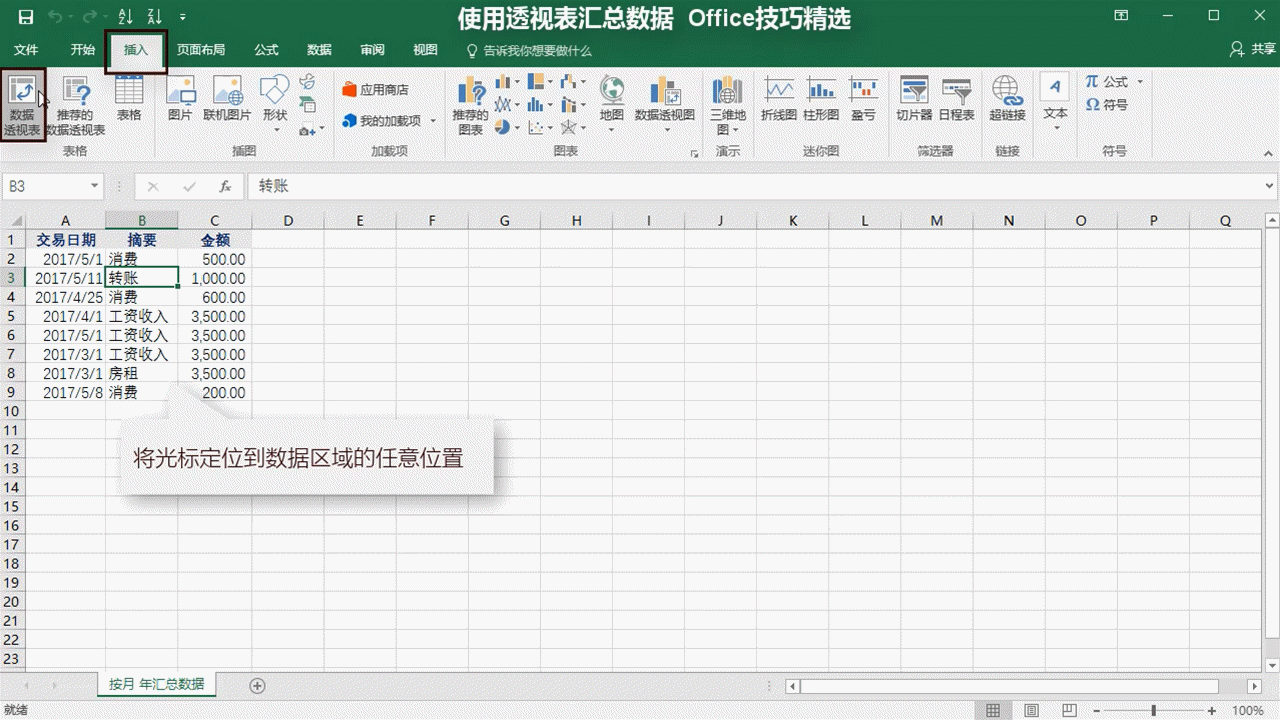Switch to the 页面布局 ribbon tab
This screenshot has height=720, width=1280.
(x=201, y=50)
